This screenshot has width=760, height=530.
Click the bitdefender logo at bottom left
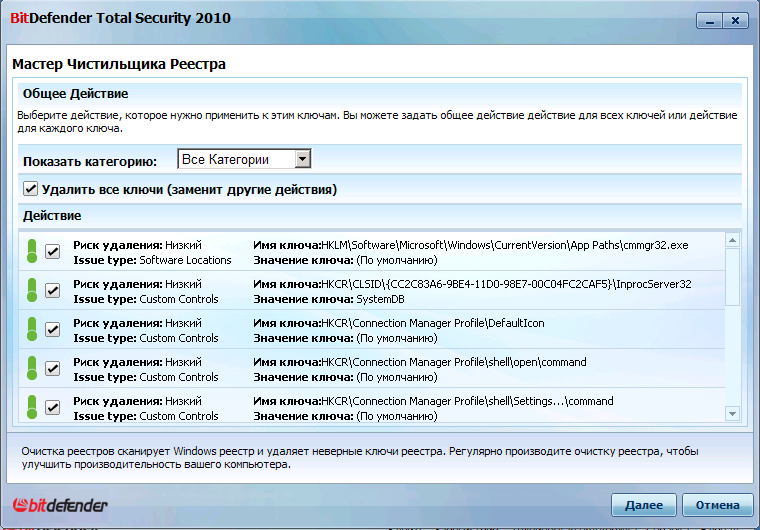60,505
